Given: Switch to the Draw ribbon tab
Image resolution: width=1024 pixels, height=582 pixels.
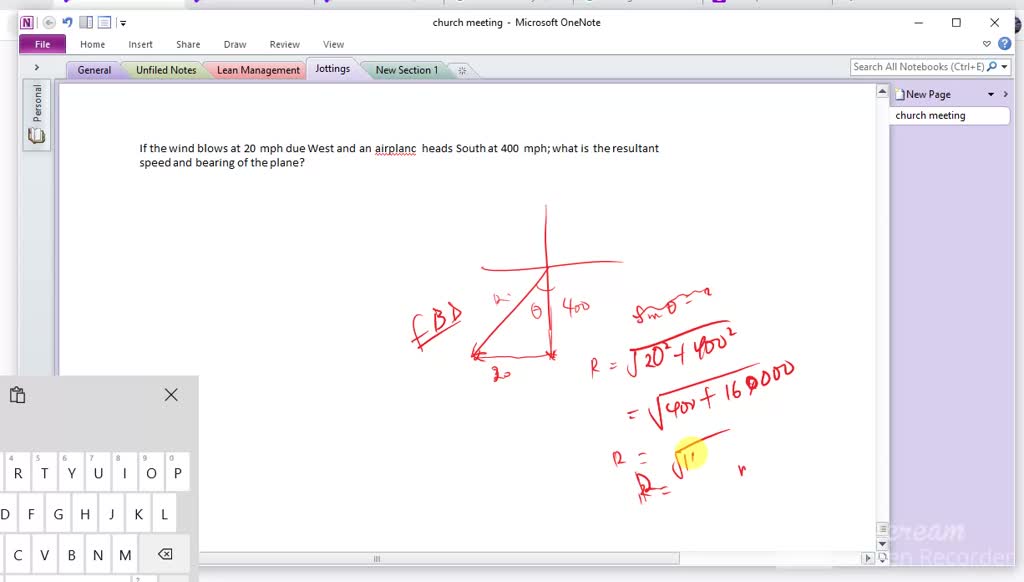Looking at the screenshot, I should pos(234,44).
